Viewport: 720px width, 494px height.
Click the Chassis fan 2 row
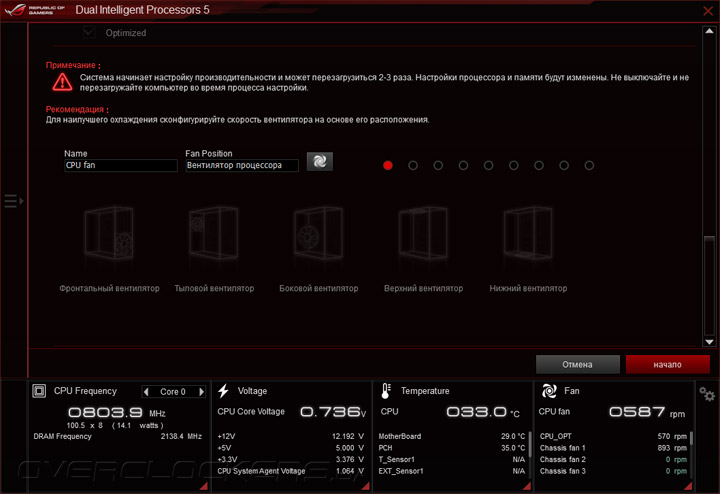(x=613, y=460)
